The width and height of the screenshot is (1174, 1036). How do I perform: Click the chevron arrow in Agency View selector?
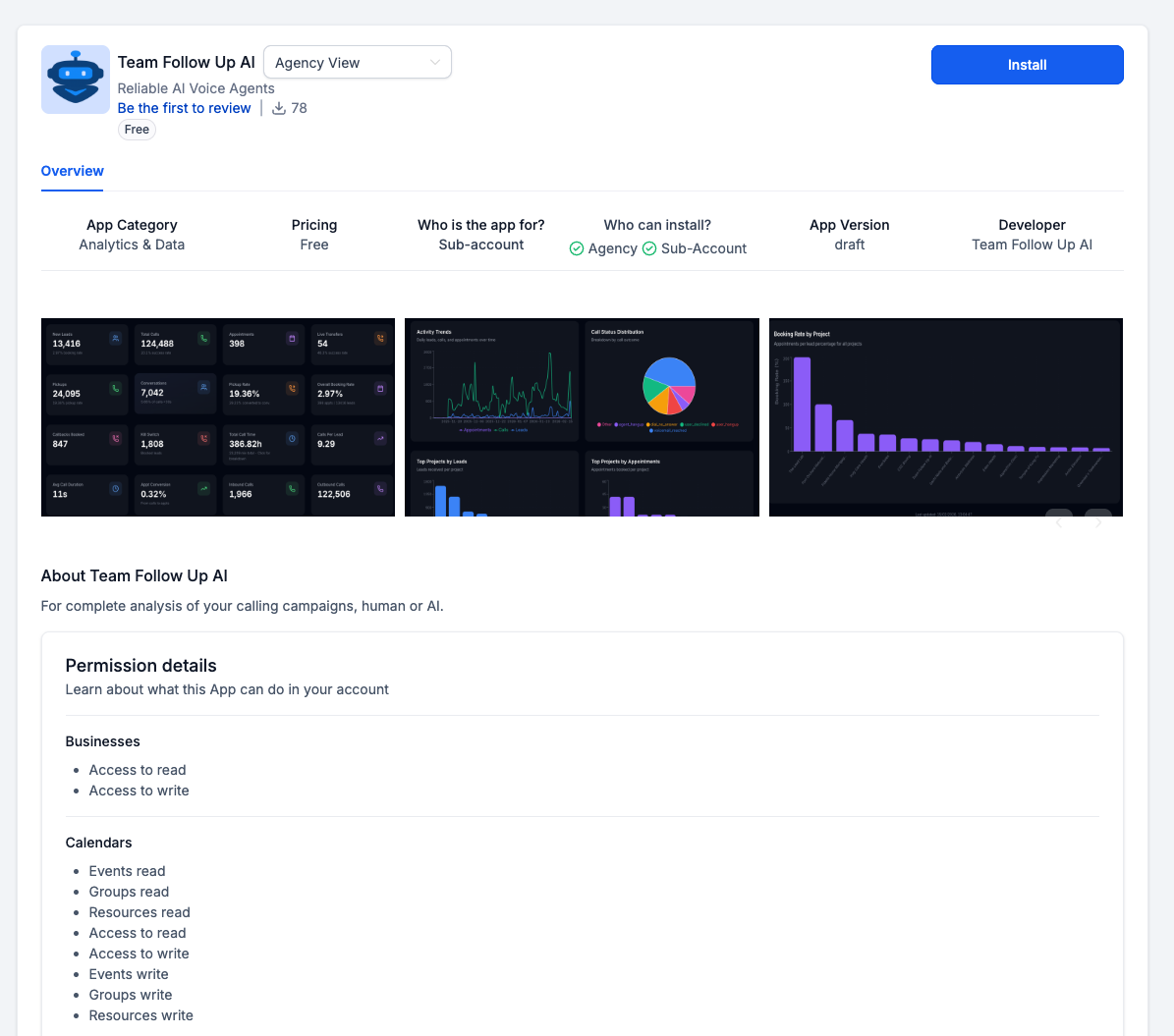[435, 62]
